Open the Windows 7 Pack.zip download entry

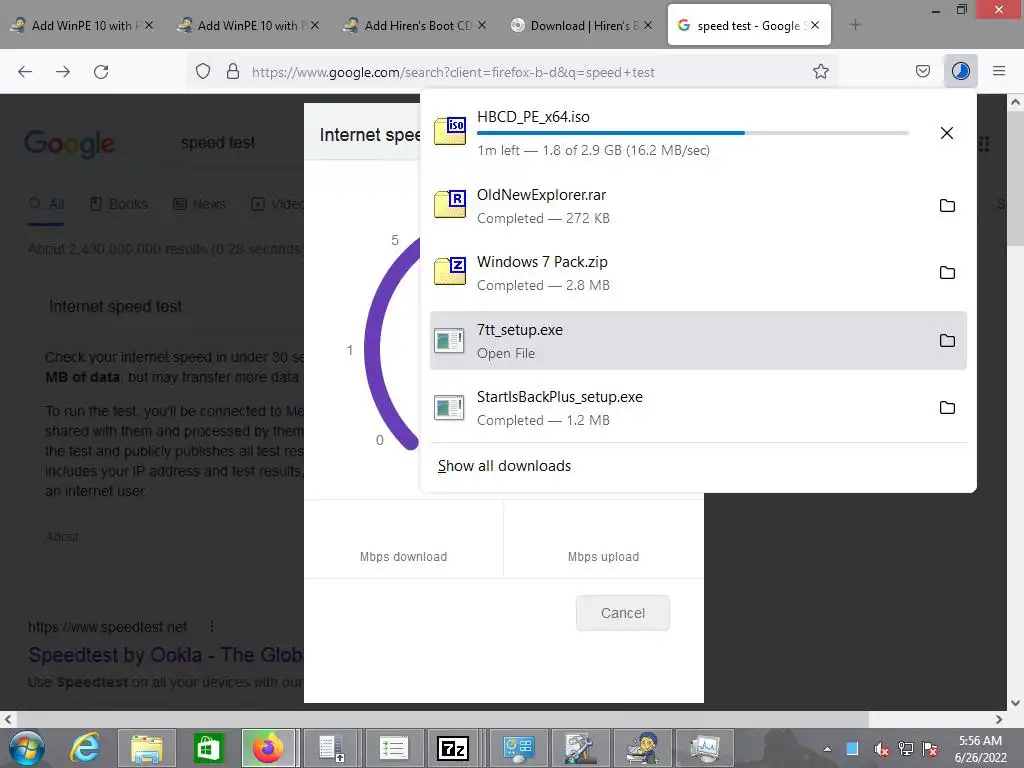pyautogui.click(x=698, y=273)
